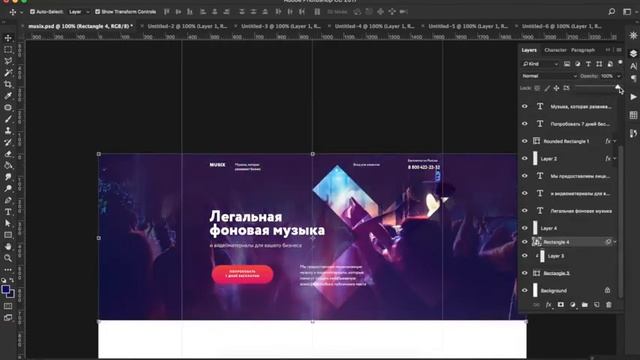The image size is (640, 360).
Task: Select the Pen tool
Action: (x=8, y=200)
